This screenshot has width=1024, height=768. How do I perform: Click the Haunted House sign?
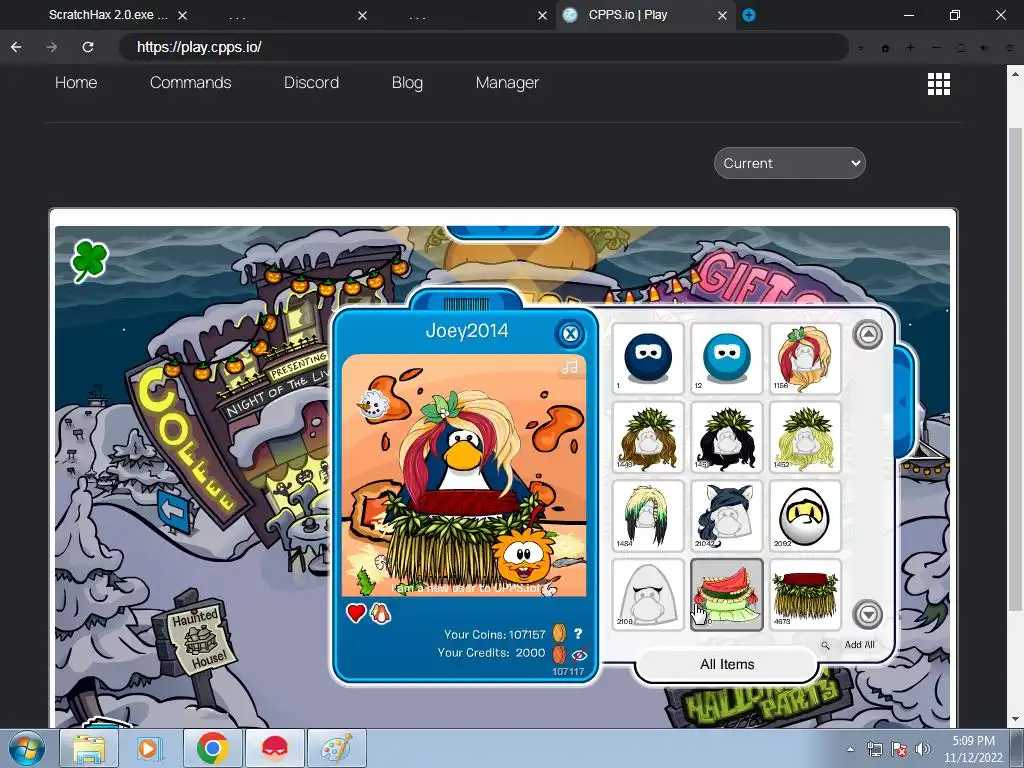(197, 639)
